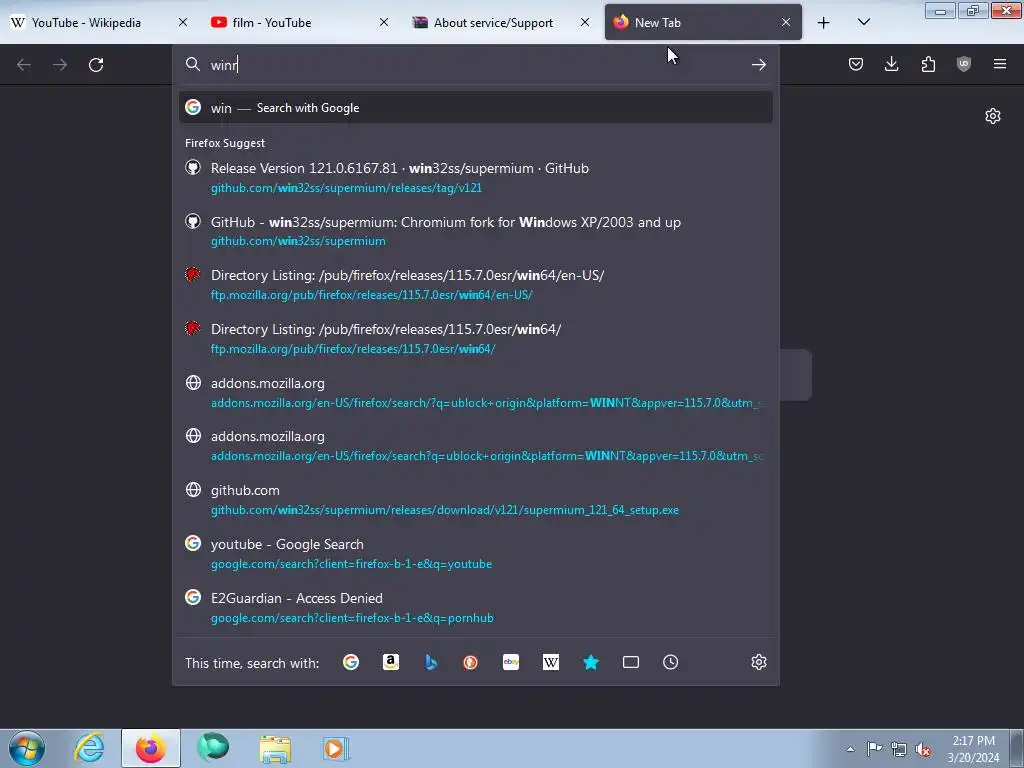Screen dimensions: 1024x768
Task: Close the About service/Support tab
Action: tap(585, 22)
